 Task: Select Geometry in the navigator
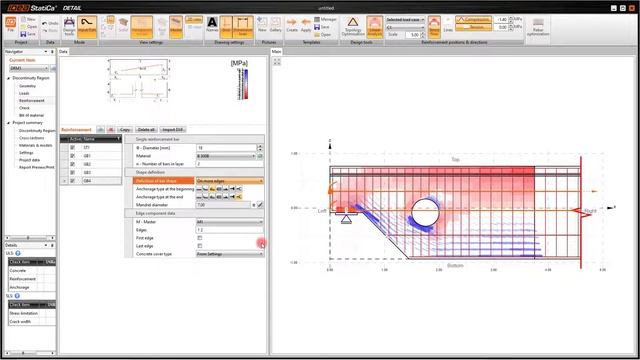[27, 86]
